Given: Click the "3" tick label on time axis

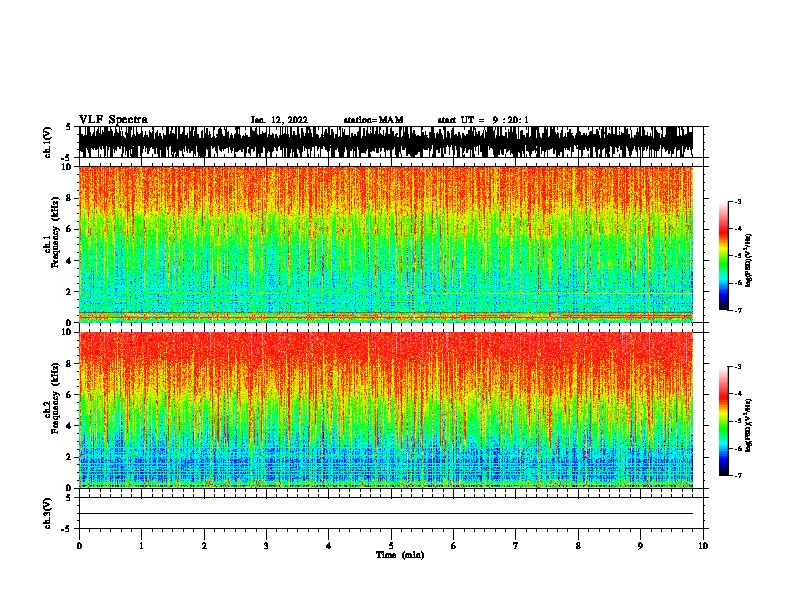Looking at the screenshot, I should (x=266, y=546).
